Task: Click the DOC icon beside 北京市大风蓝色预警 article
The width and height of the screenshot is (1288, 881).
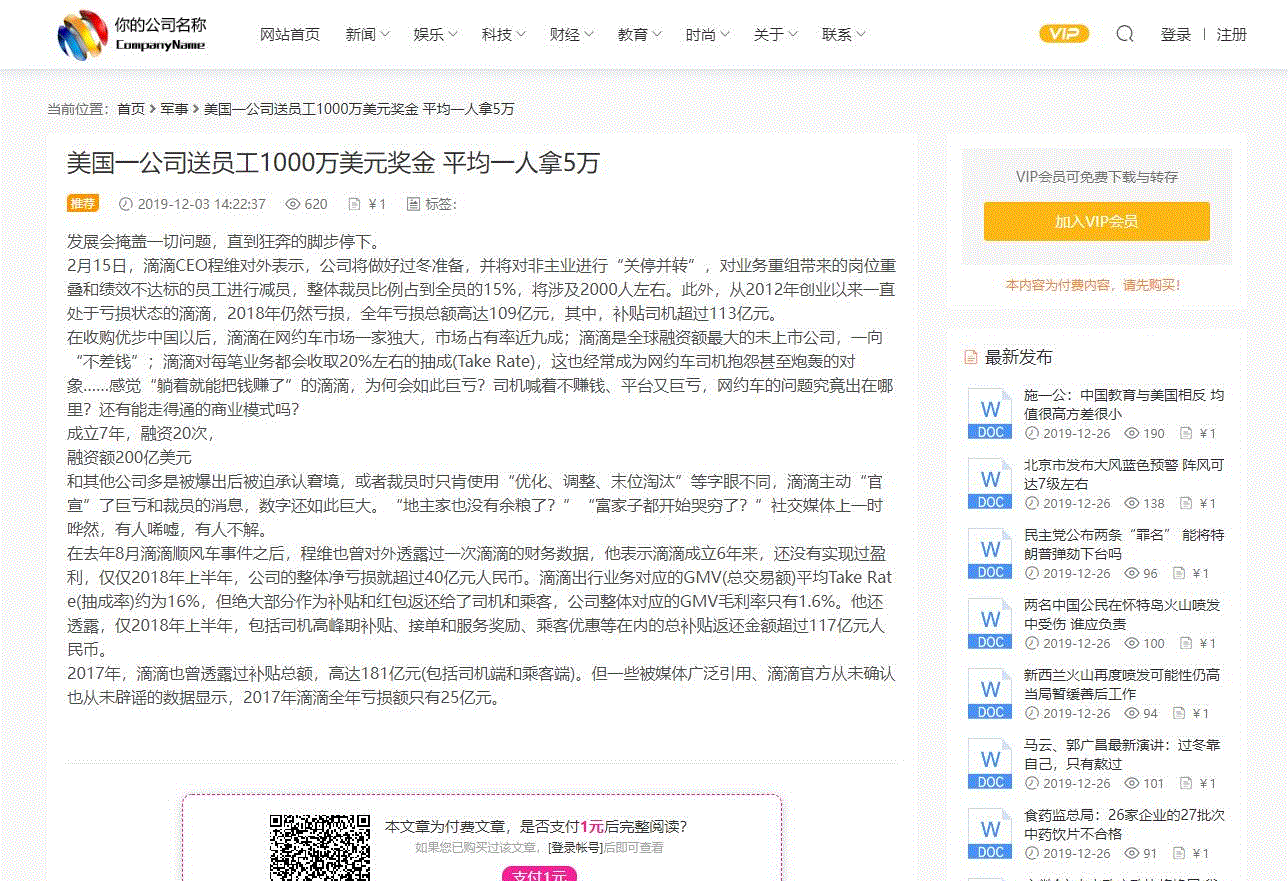Action: [x=989, y=483]
